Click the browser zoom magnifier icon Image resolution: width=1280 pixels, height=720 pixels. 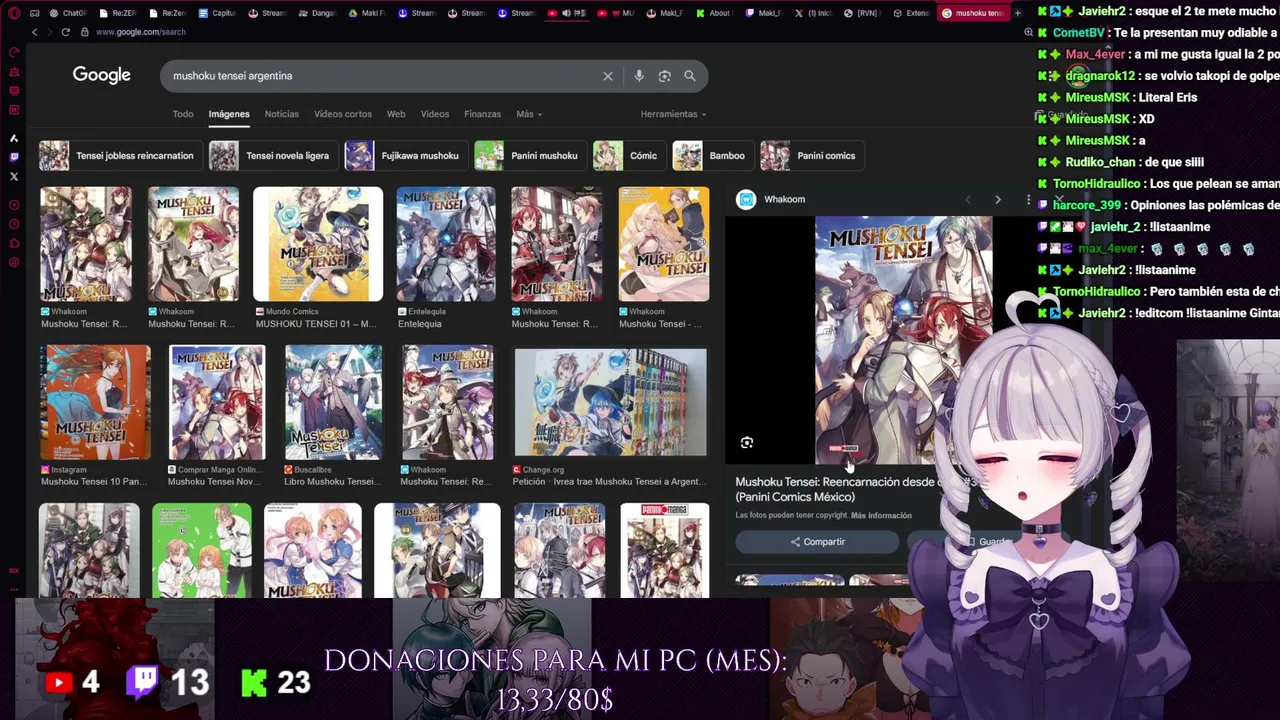coord(1028,32)
